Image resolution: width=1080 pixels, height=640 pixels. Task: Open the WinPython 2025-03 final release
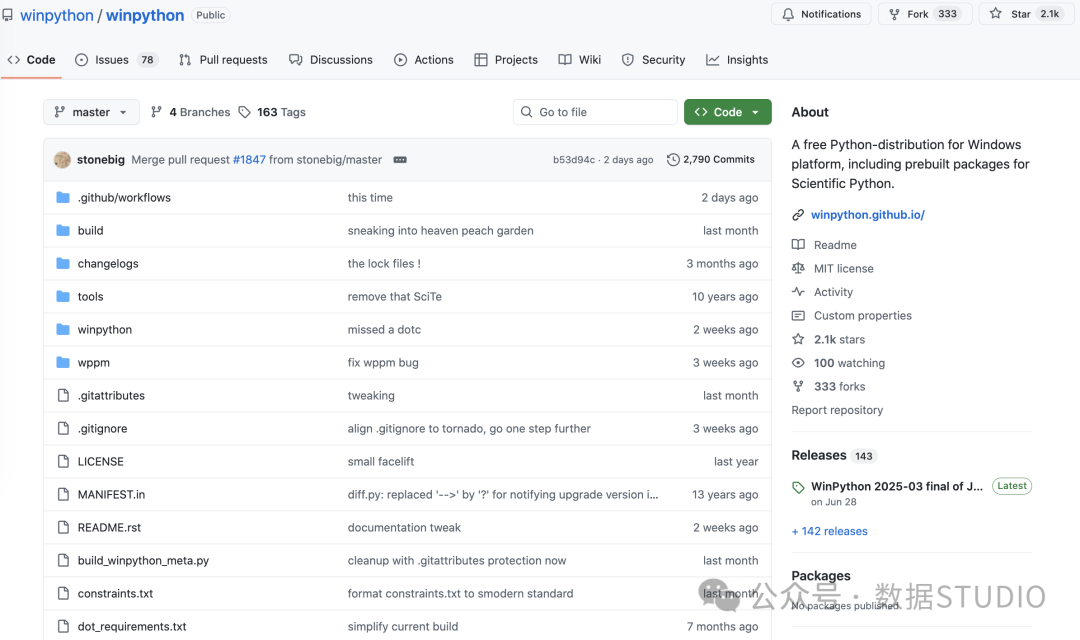tap(897, 486)
